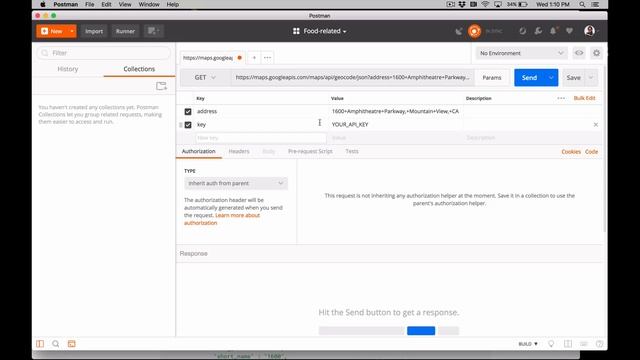Uncheck the address parameter checkbox
Image resolution: width=640 pixels, height=360 pixels.
[188, 111]
